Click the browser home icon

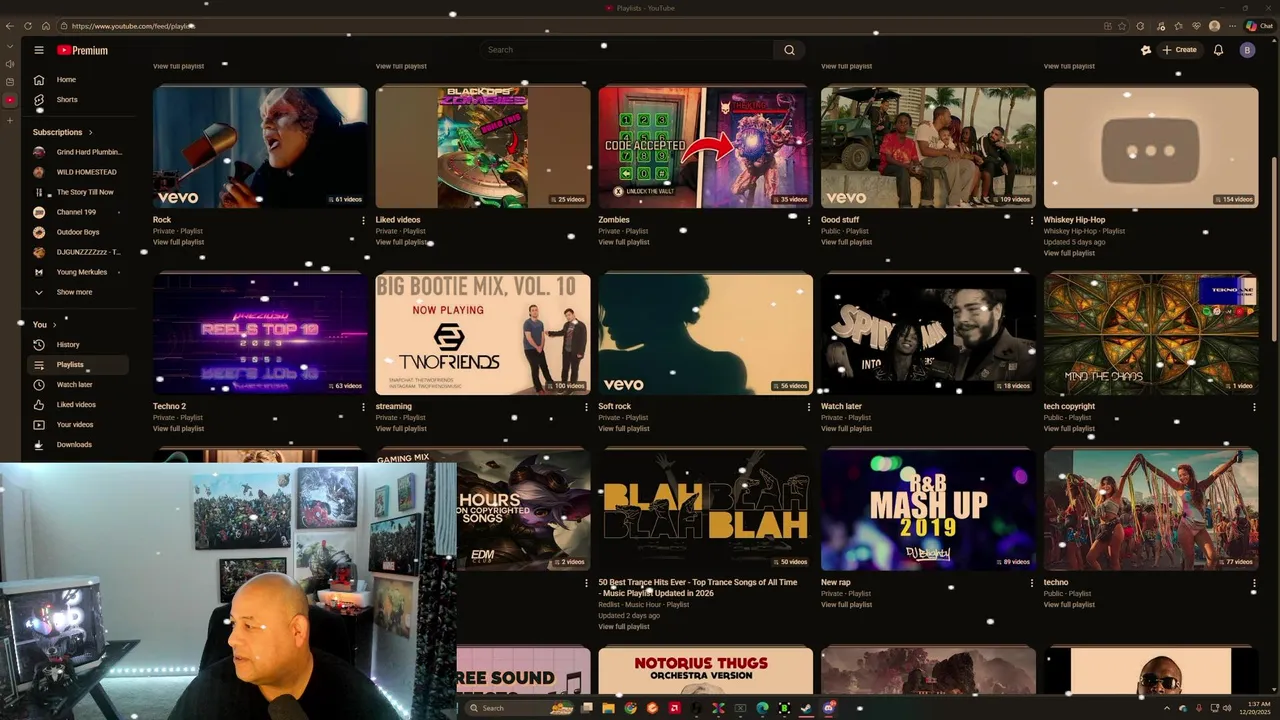46,26
